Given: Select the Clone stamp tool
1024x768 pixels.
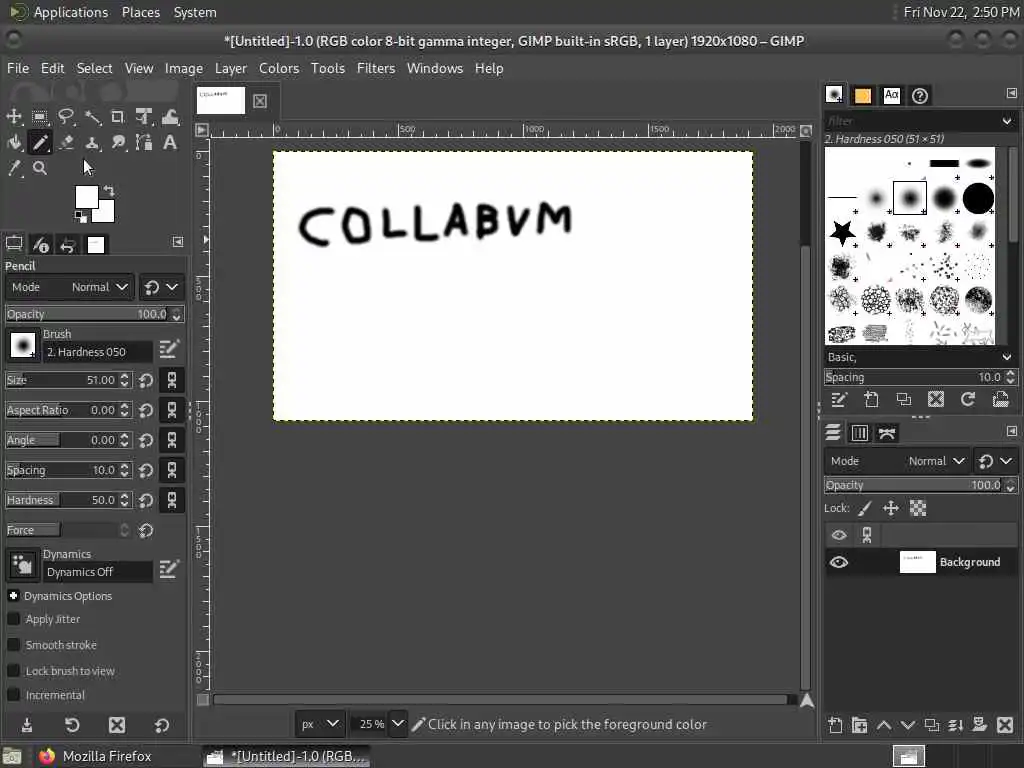Looking at the screenshot, I should [x=92, y=142].
